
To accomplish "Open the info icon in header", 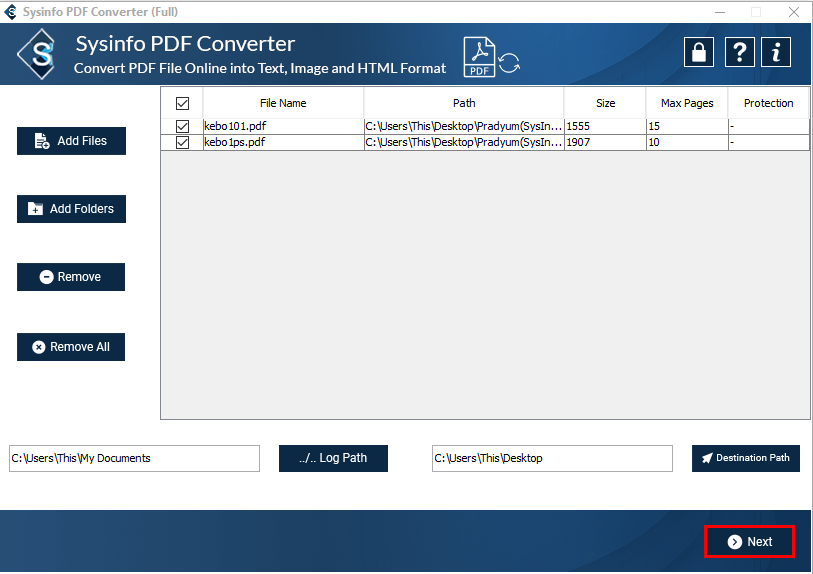I will tap(776, 53).
